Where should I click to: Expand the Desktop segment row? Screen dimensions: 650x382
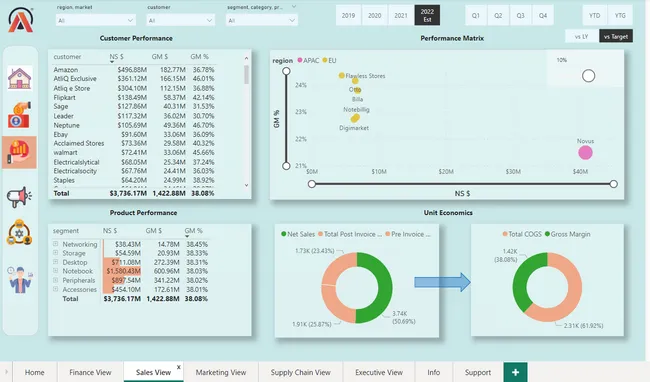pyautogui.click(x=56, y=262)
